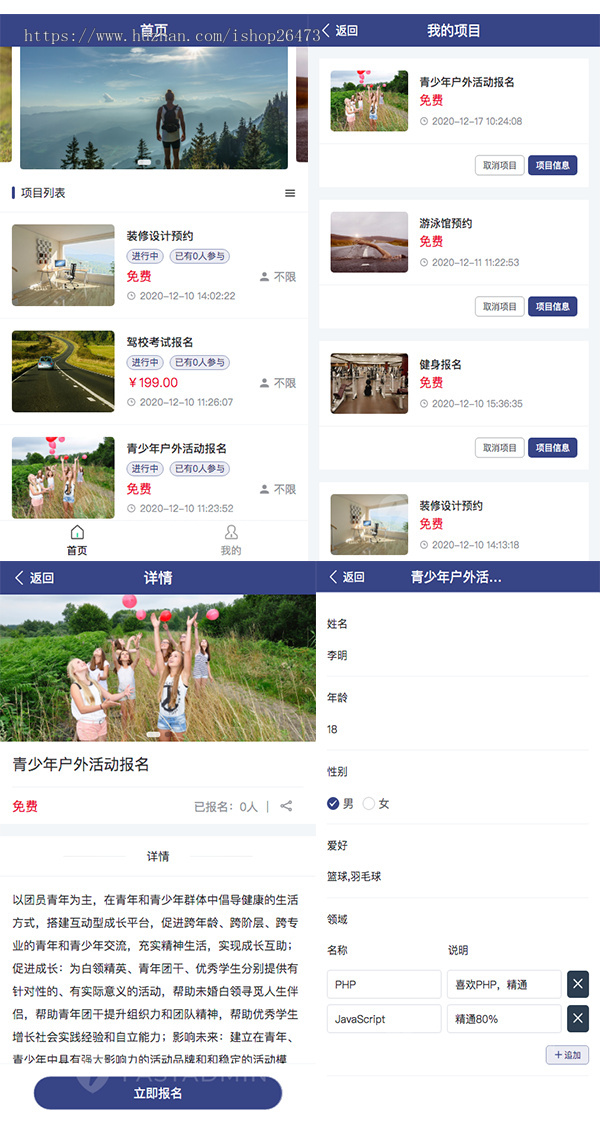This screenshot has height=1122, width=600.
Task: Tap the 我的 profile icon in bottom nav
Action: [231, 532]
